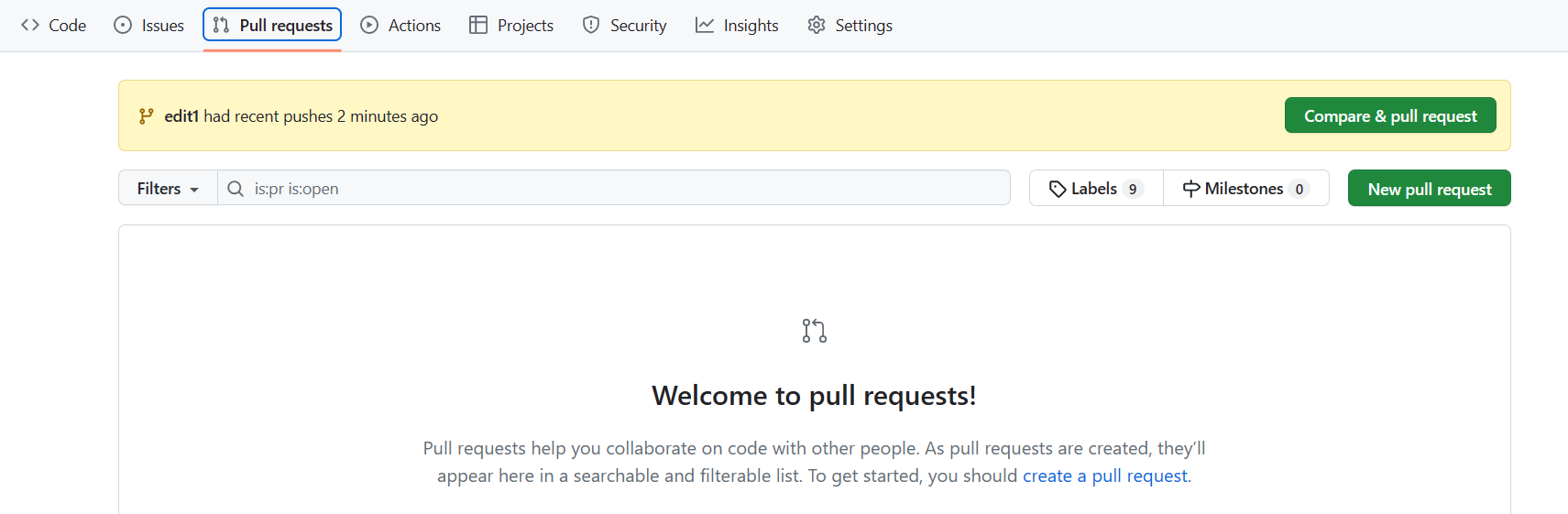1568x514 pixels.
Task: Click the Insights graph icon
Action: point(705,26)
